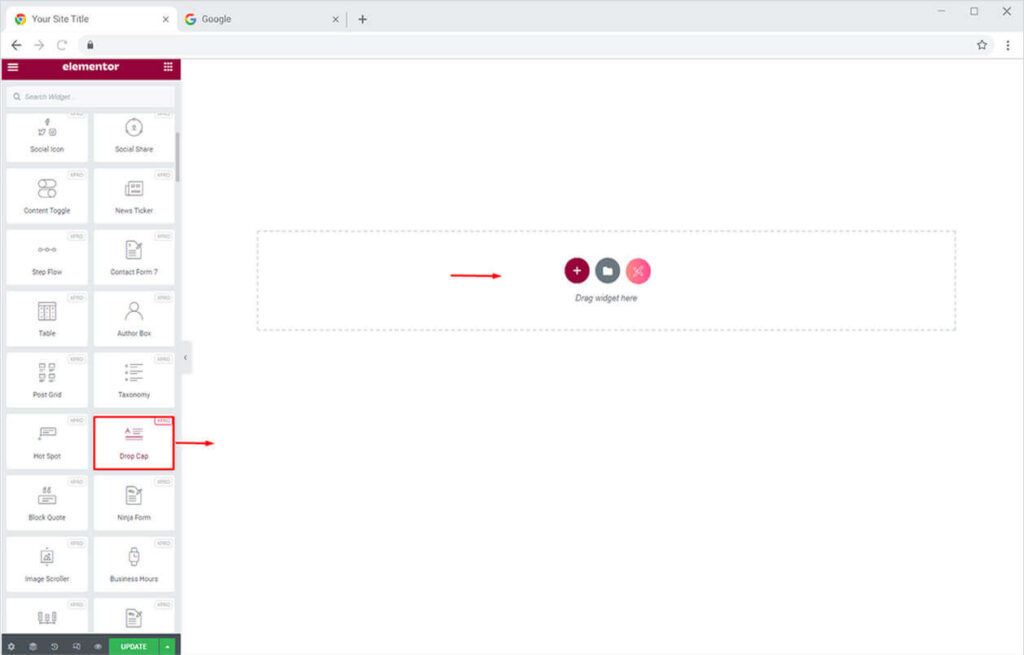Open page settings gear in bottom bar

click(12, 646)
